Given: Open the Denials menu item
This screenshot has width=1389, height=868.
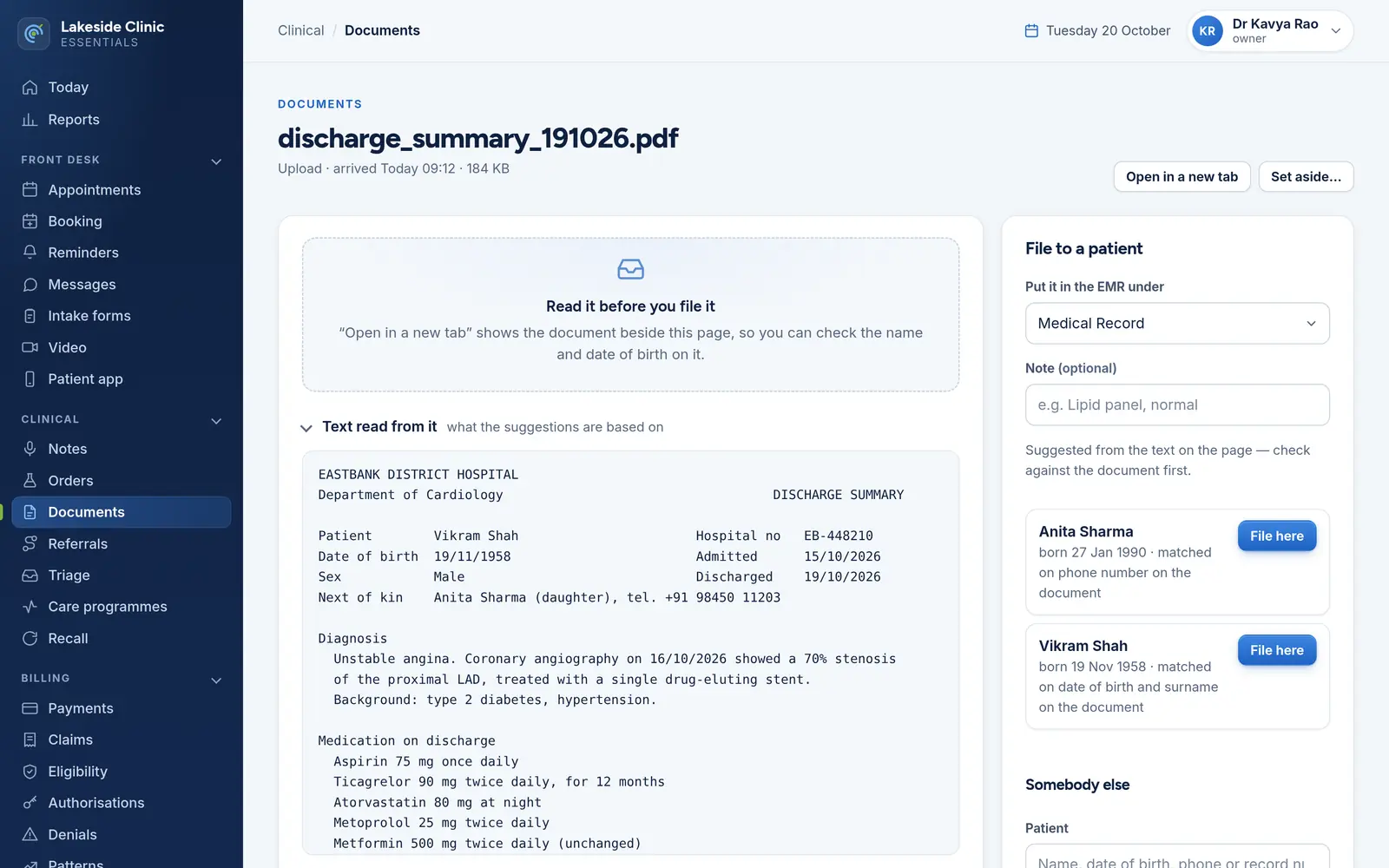Looking at the screenshot, I should coord(122,835).
